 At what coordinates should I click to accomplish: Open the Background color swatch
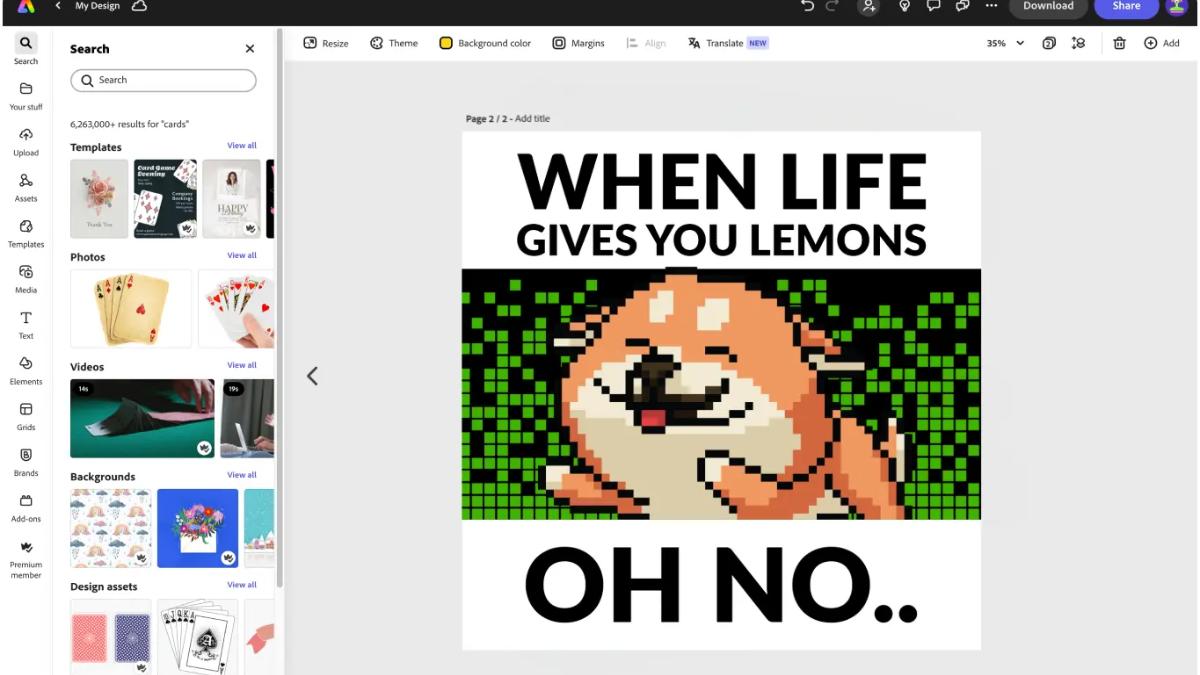[x=446, y=43]
